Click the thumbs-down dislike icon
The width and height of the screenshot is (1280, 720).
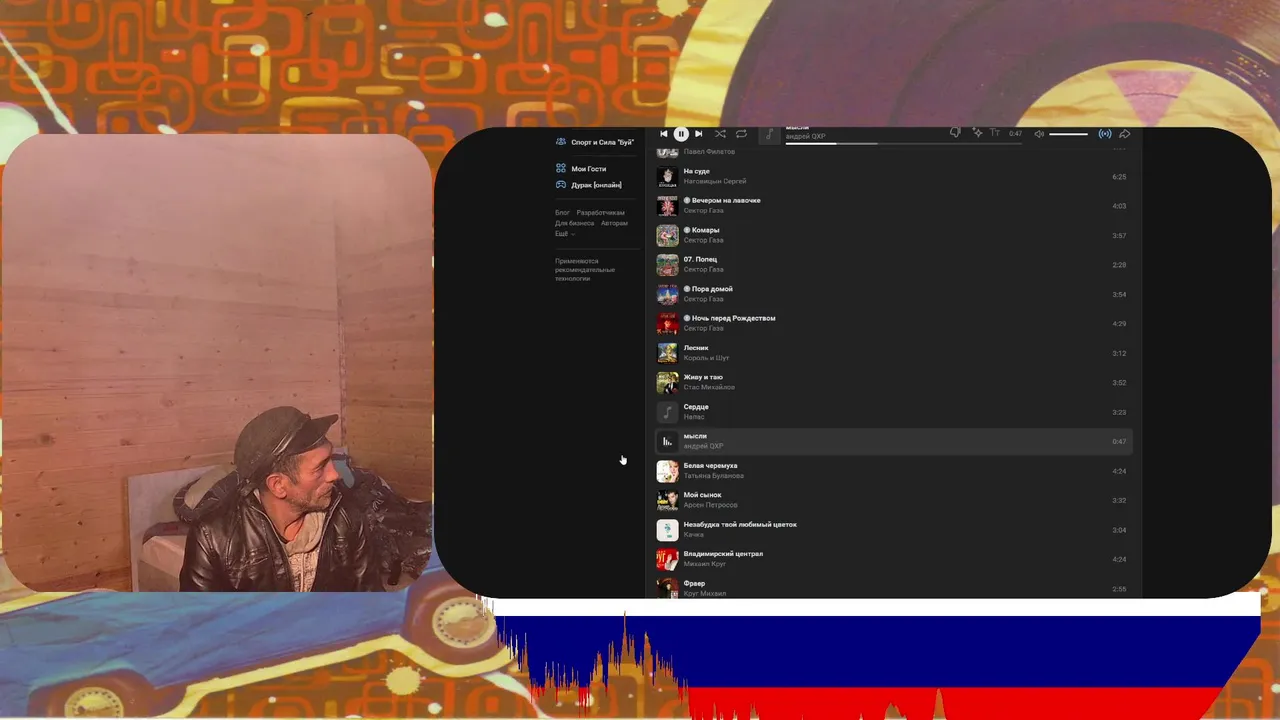coord(955,133)
